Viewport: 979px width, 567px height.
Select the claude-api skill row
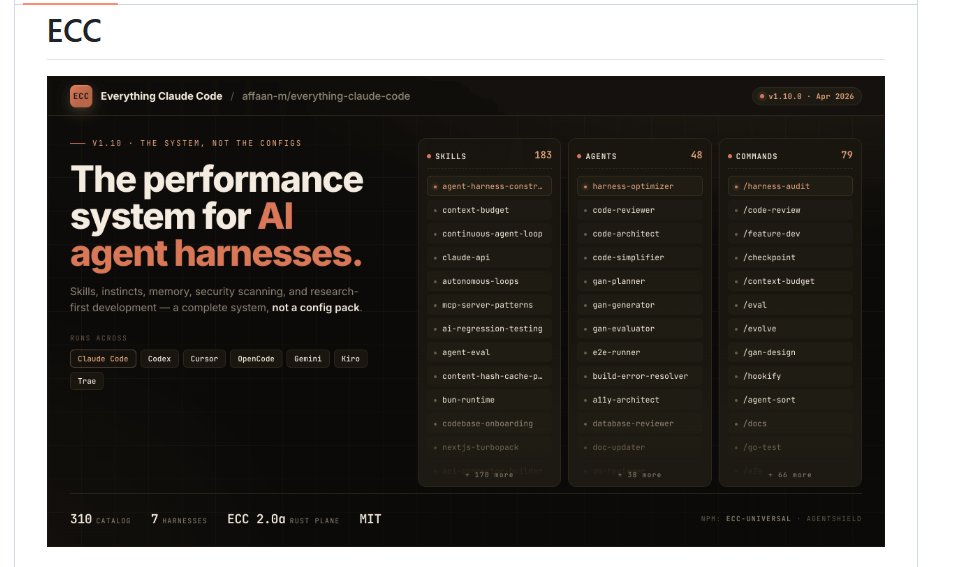click(x=490, y=257)
